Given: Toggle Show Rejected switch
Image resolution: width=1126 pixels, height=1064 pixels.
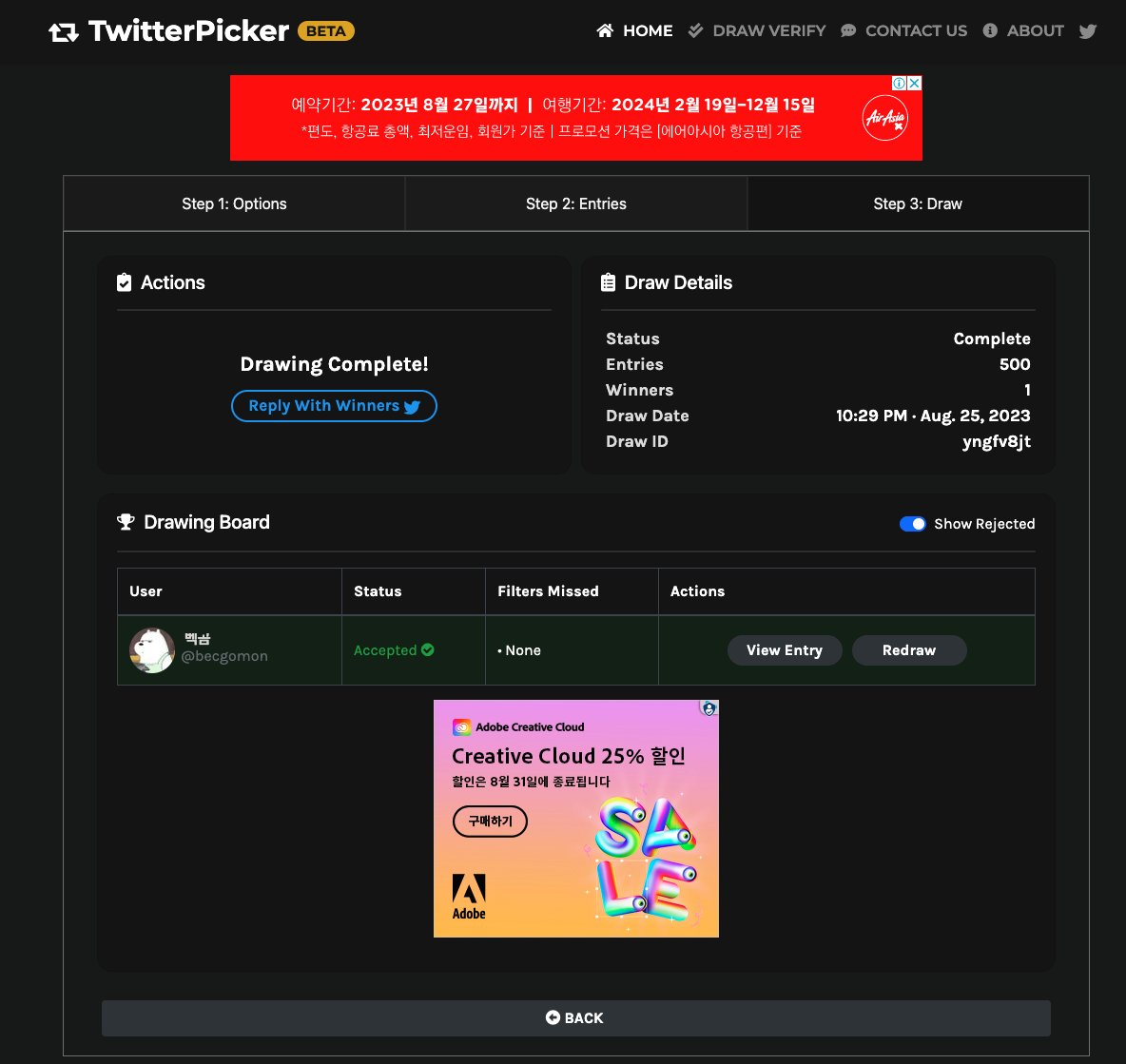Looking at the screenshot, I should pos(913,524).
